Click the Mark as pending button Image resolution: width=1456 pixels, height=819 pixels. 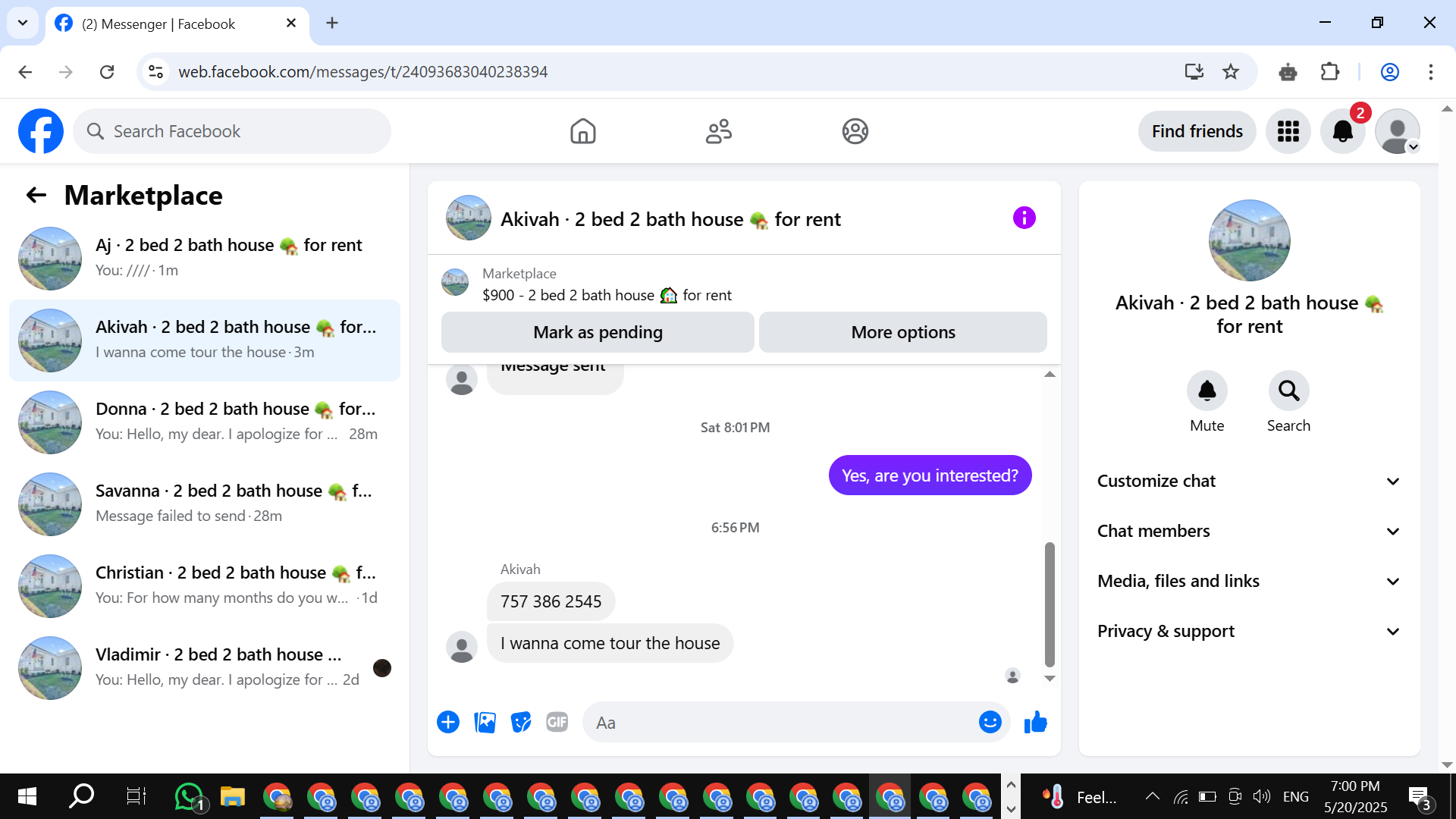598,333
